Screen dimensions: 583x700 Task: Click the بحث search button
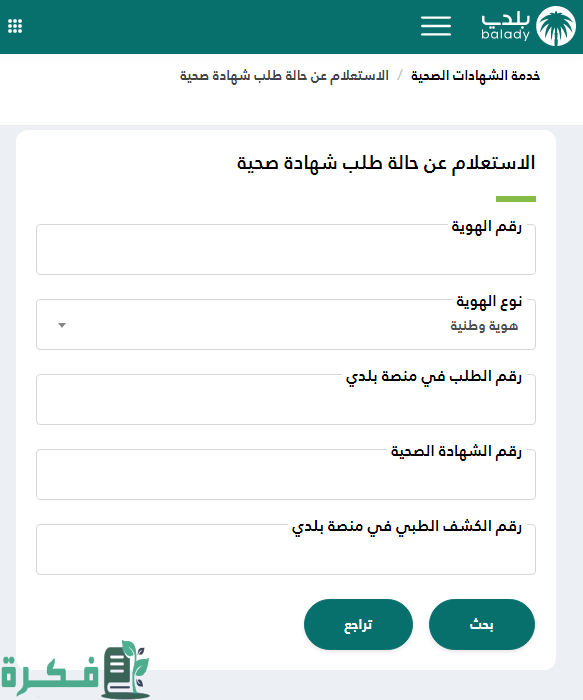[482, 624]
